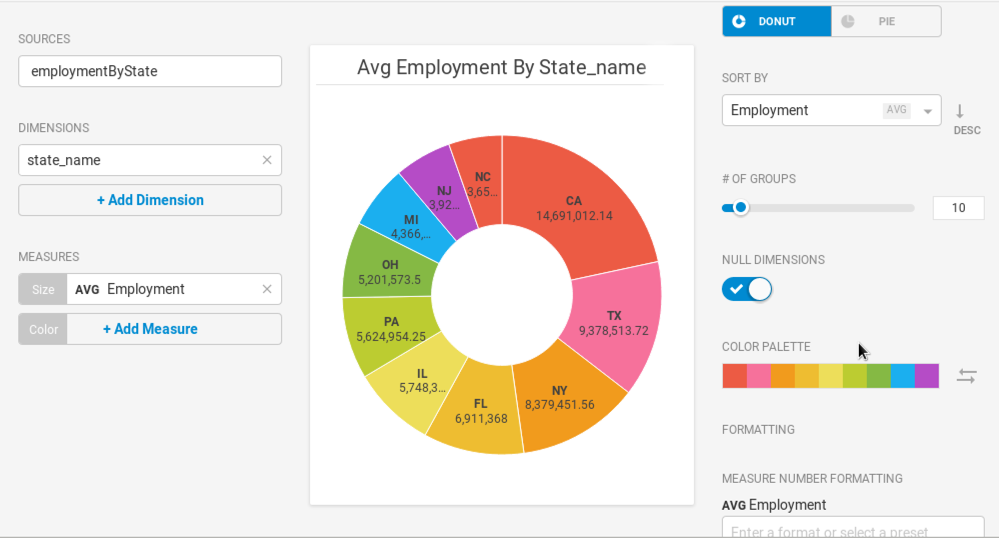The width and height of the screenshot is (999, 538).
Task: Select the red swatch in color palette
Action: click(x=734, y=376)
